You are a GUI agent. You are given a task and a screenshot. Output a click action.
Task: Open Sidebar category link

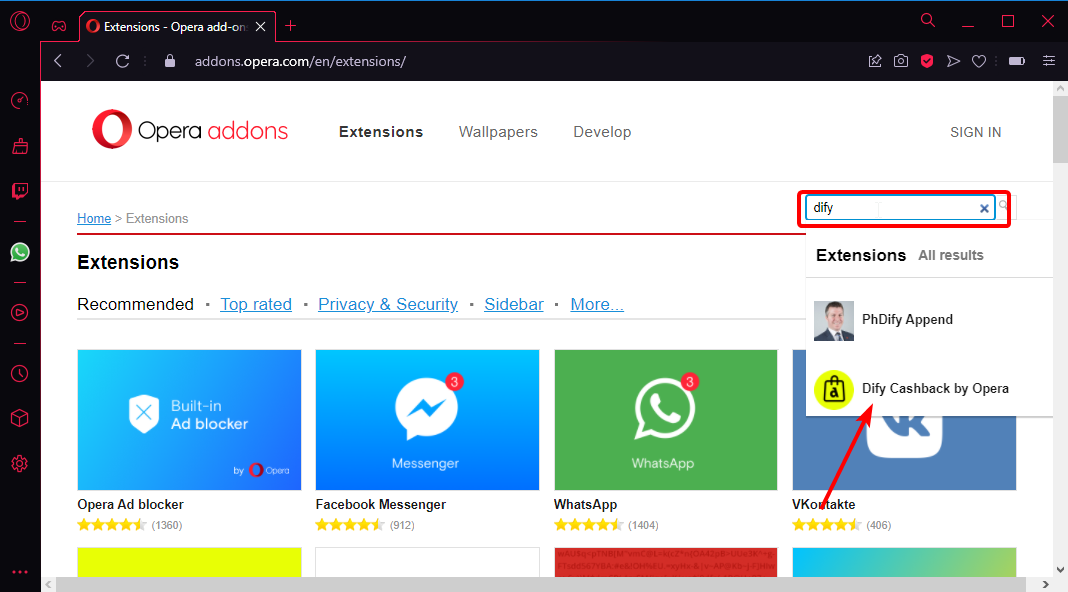(x=514, y=305)
